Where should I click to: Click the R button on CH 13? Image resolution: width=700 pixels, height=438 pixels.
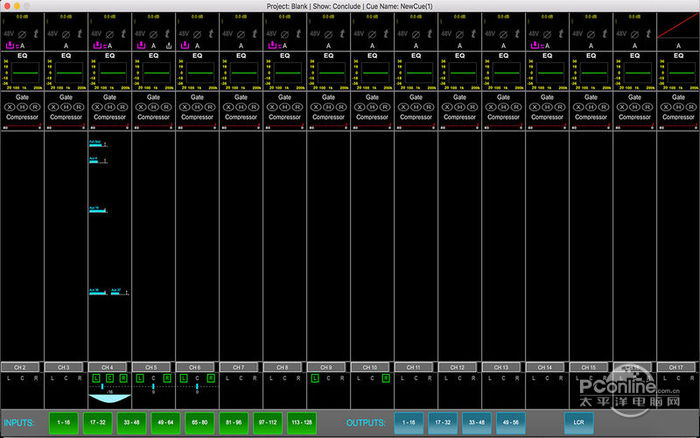tap(516, 105)
